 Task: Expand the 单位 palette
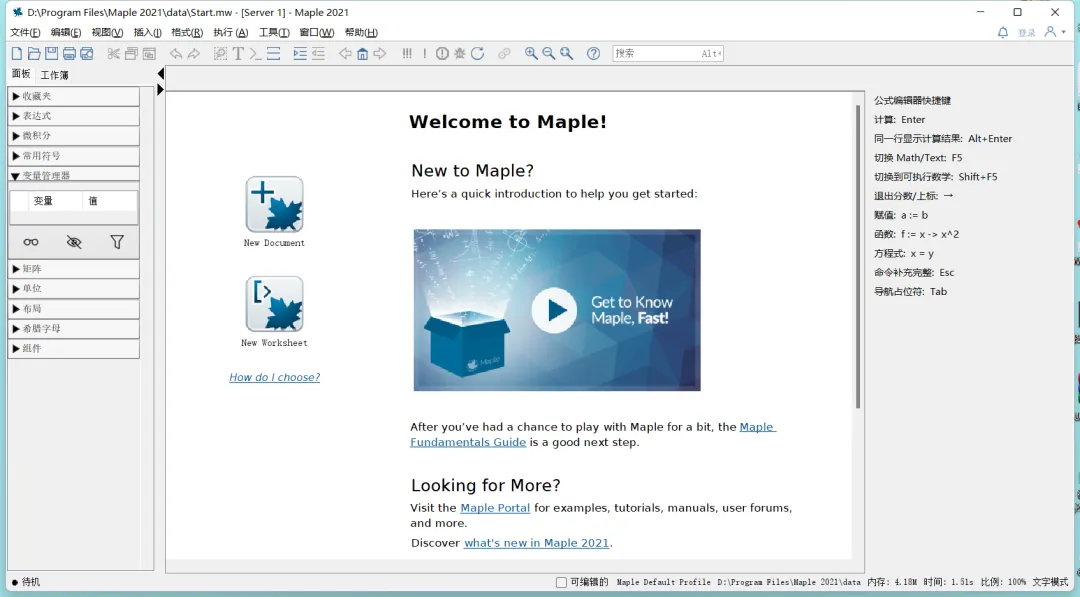(74, 289)
